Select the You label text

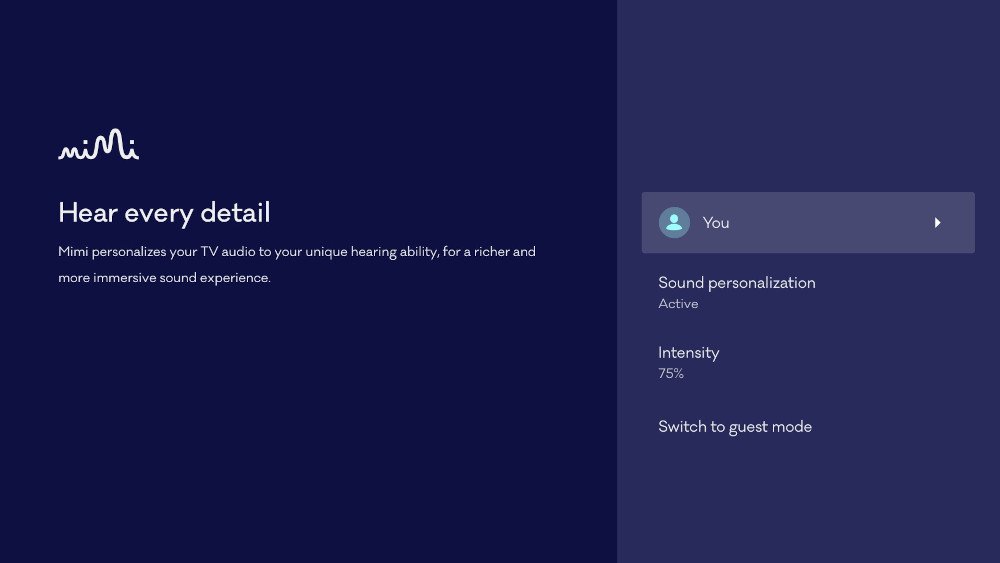tap(716, 223)
